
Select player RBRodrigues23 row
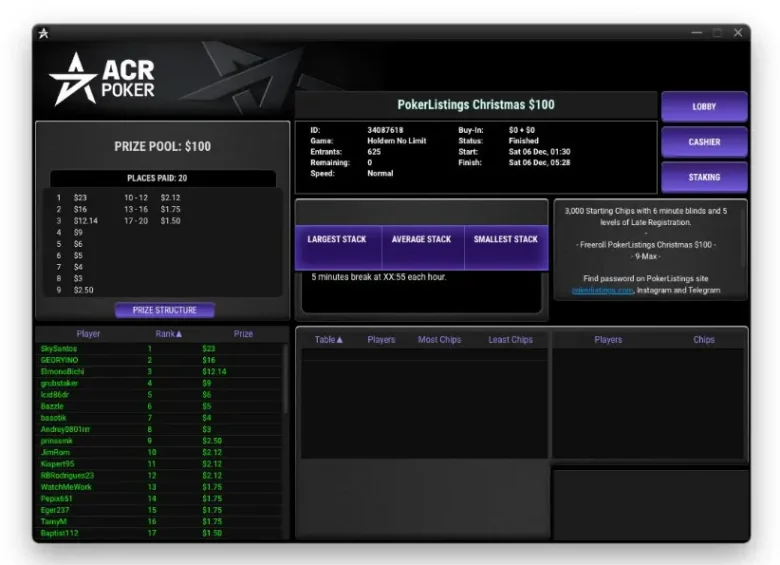pyautogui.click(x=161, y=475)
